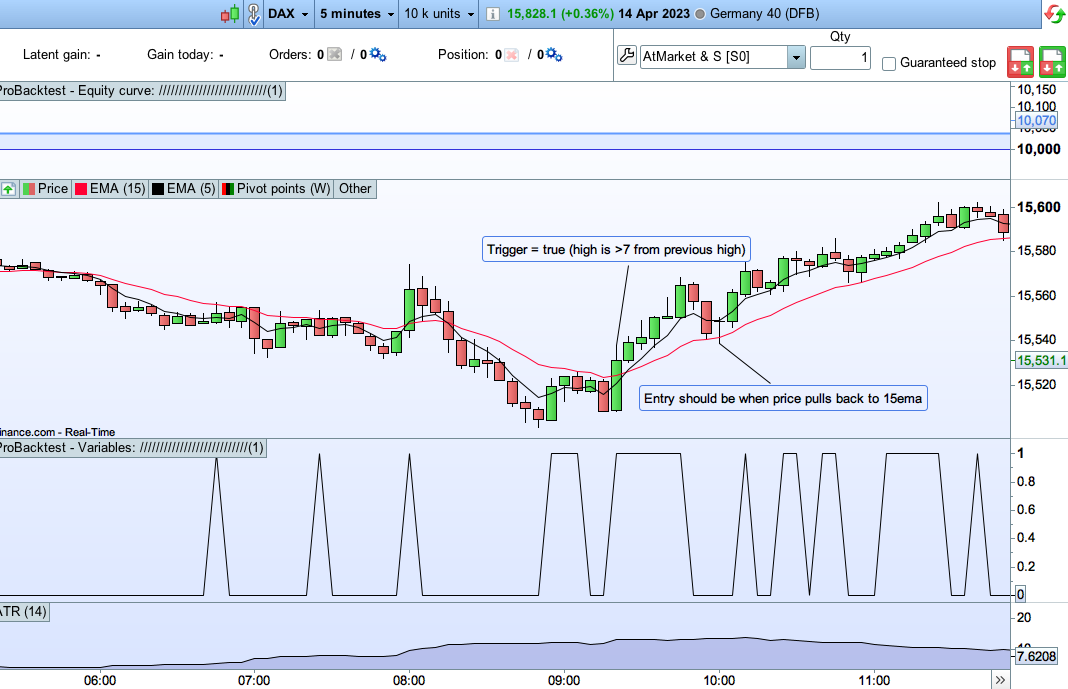
Task: Open the position settings gears icon
Action: [x=554, y=54]
